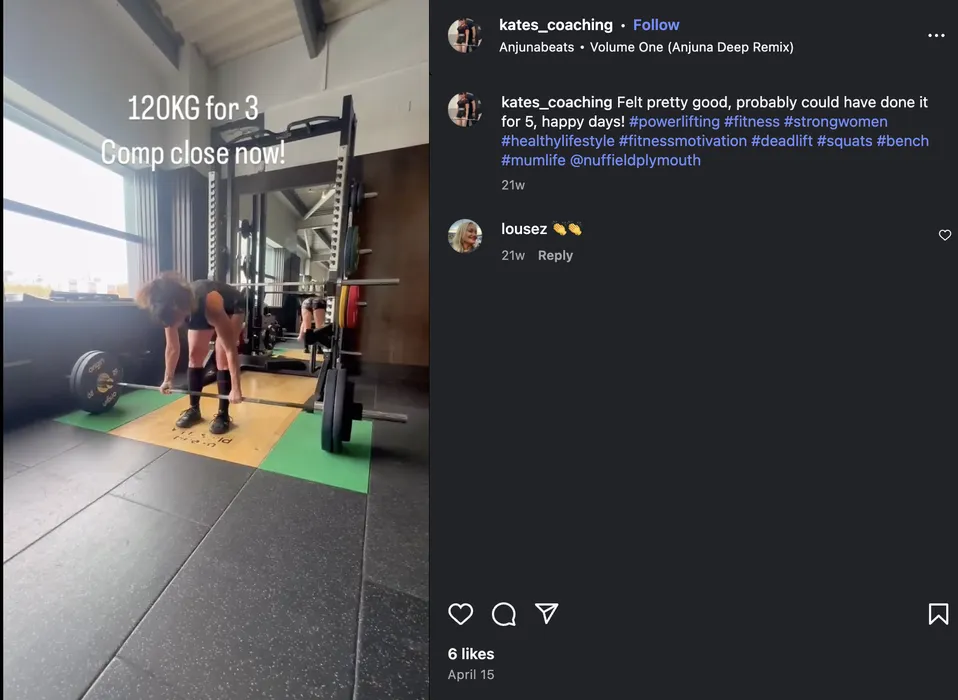Open kates_coaching header profile picture

pos(465,35)
